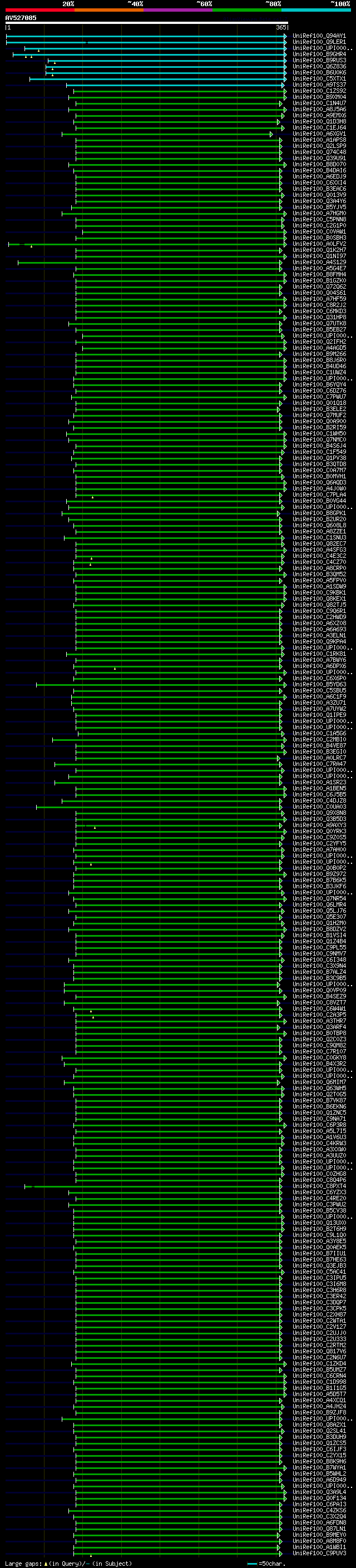Click the red 20% identity legend segment
The image size is (356, 1568).
(39, 11)
